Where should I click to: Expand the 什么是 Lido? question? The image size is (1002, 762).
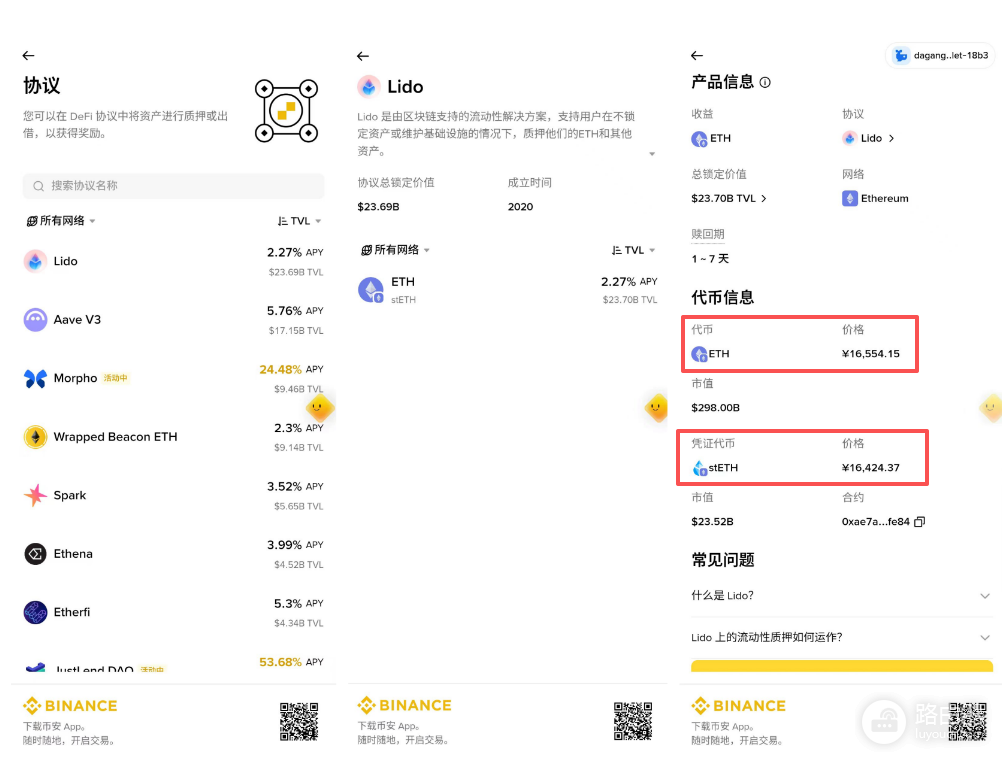click(841, 596)
